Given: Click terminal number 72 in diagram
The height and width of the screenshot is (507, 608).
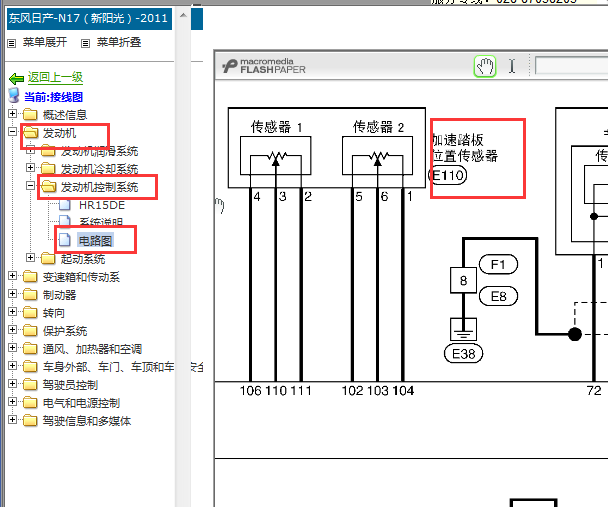Looking at the screenshot, I should (x=594, y=391).
